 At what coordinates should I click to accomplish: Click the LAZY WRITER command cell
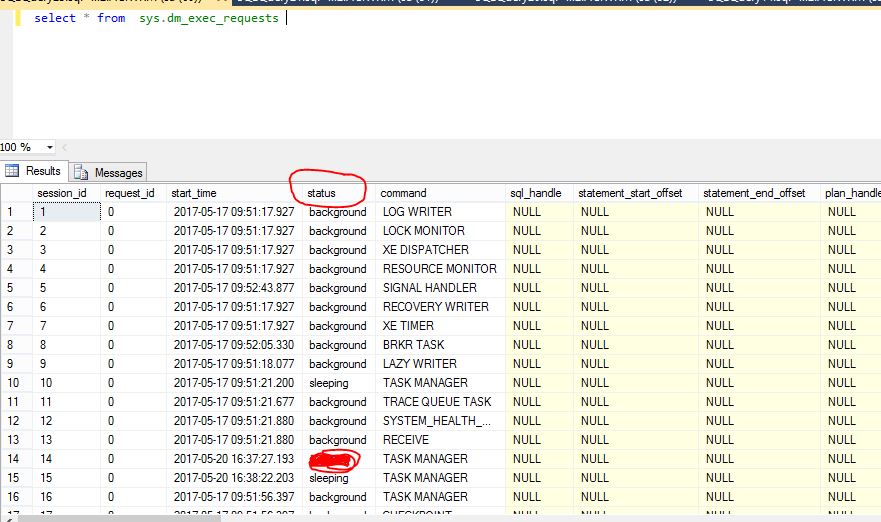[440, 364]
